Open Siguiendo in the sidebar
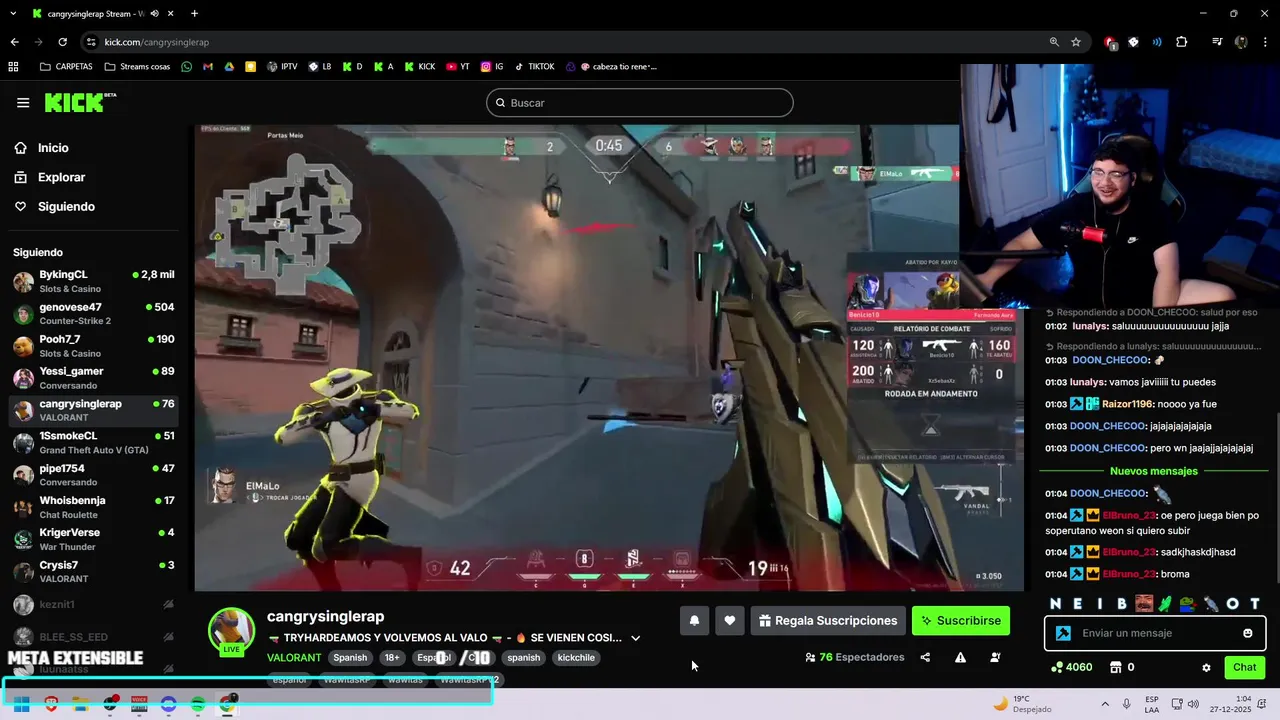1280x720 pixels. (x=66, y=207)
